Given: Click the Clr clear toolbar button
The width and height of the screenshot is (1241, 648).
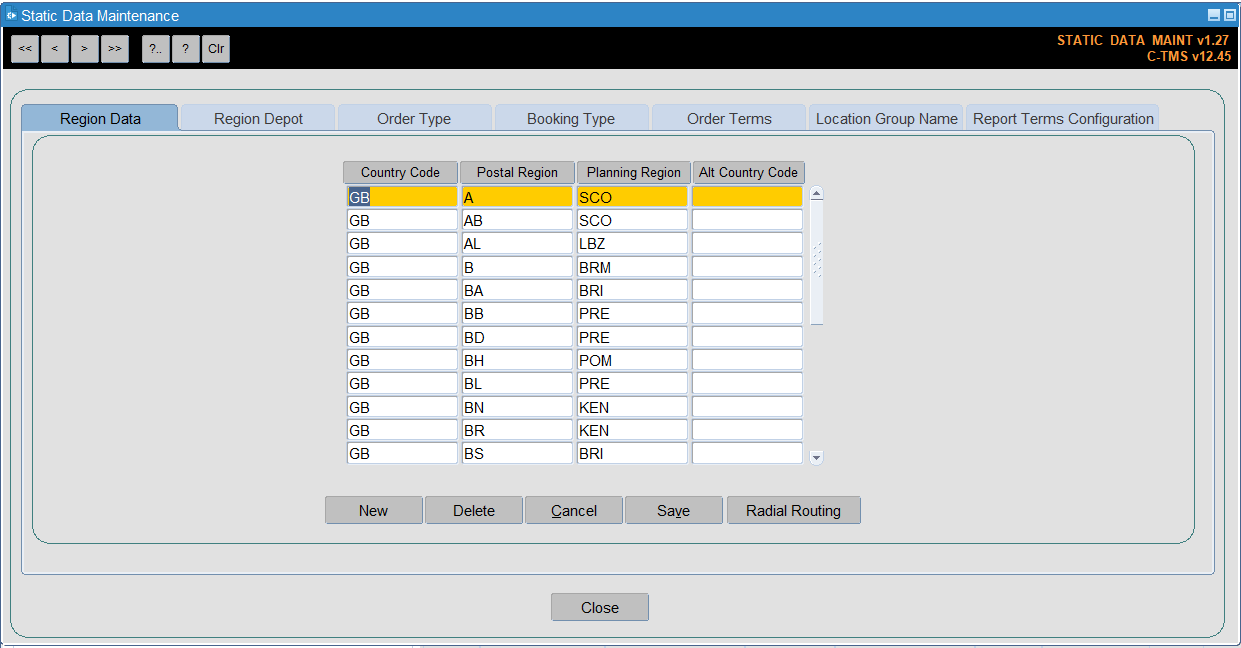Looking at the screenshot, I should [x=216, y=48].
